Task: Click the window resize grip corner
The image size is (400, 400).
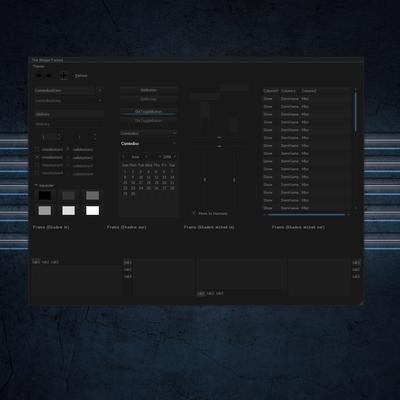Action: pyautogui.click(x=361, y=303)
